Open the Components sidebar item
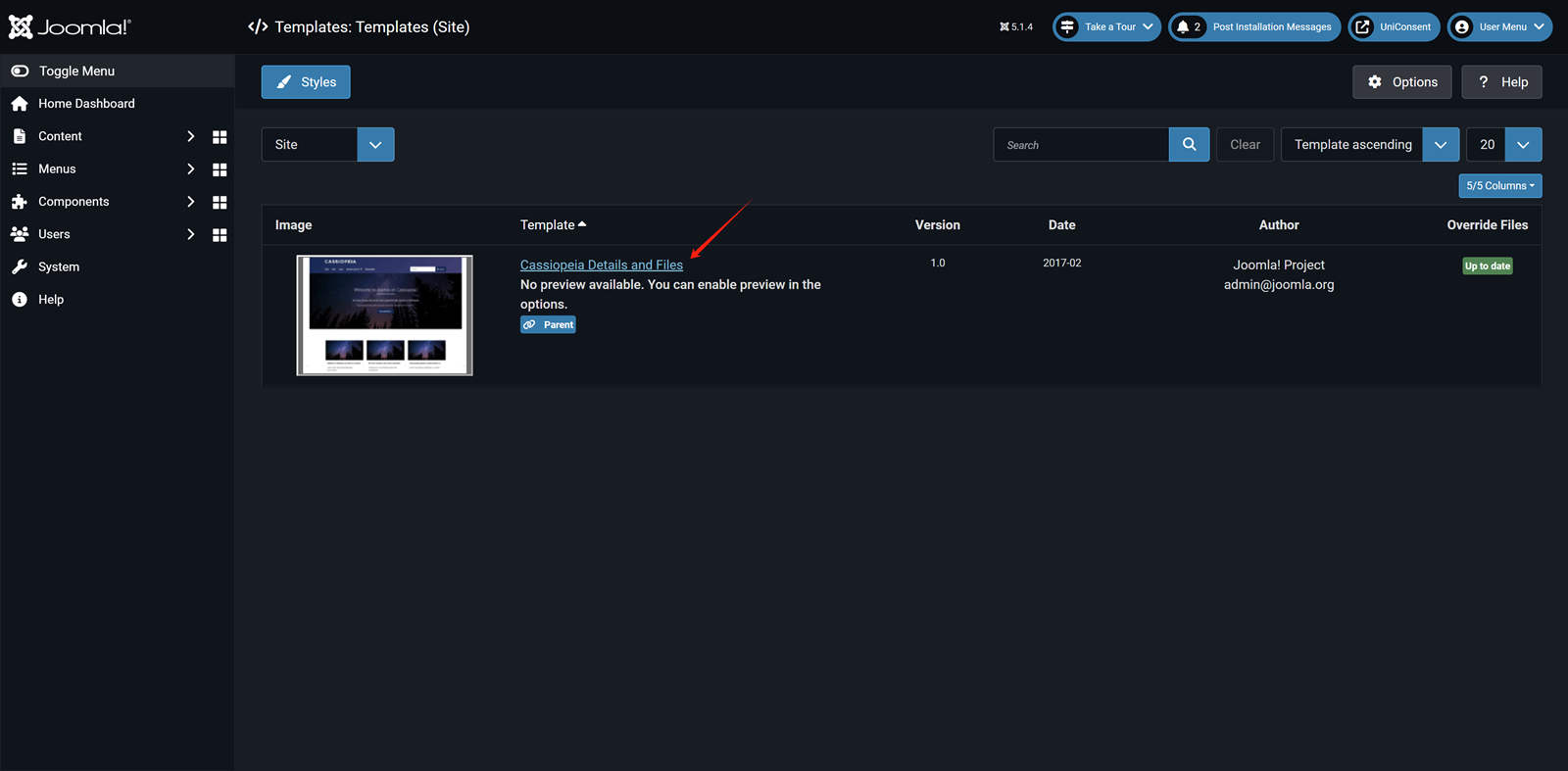Image resolution: width=1568 pixels, height=771 pixels. tap(73, 202)
